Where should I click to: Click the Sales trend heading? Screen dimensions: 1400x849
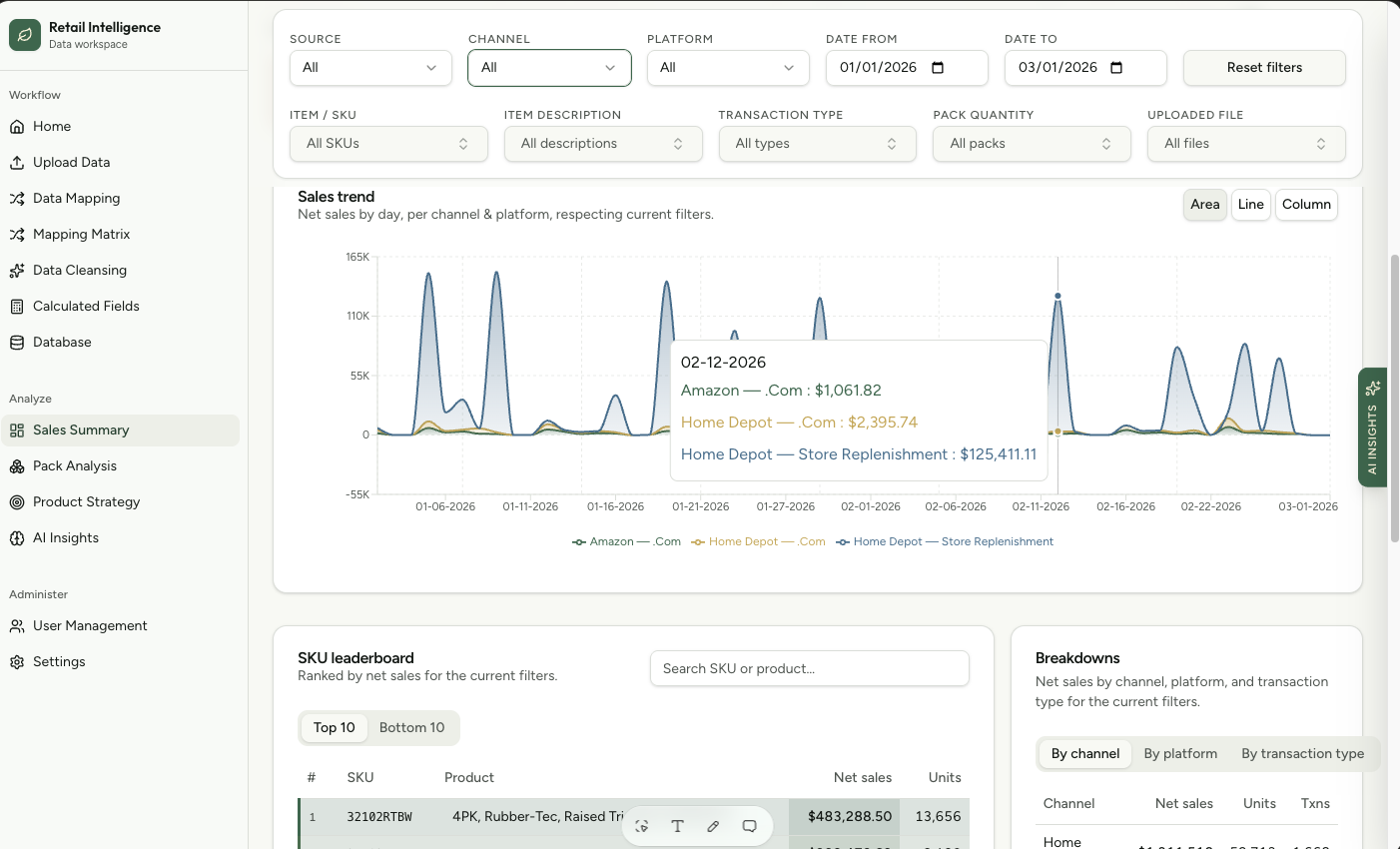(x=337, y=197)
